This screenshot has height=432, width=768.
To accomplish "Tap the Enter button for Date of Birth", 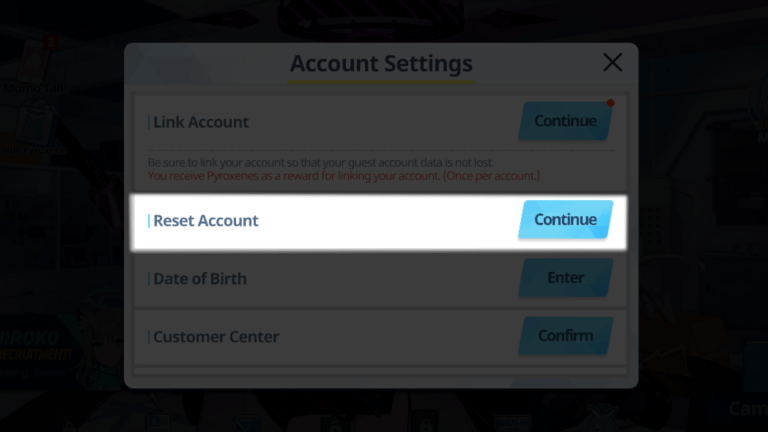I will coord(565,278).
